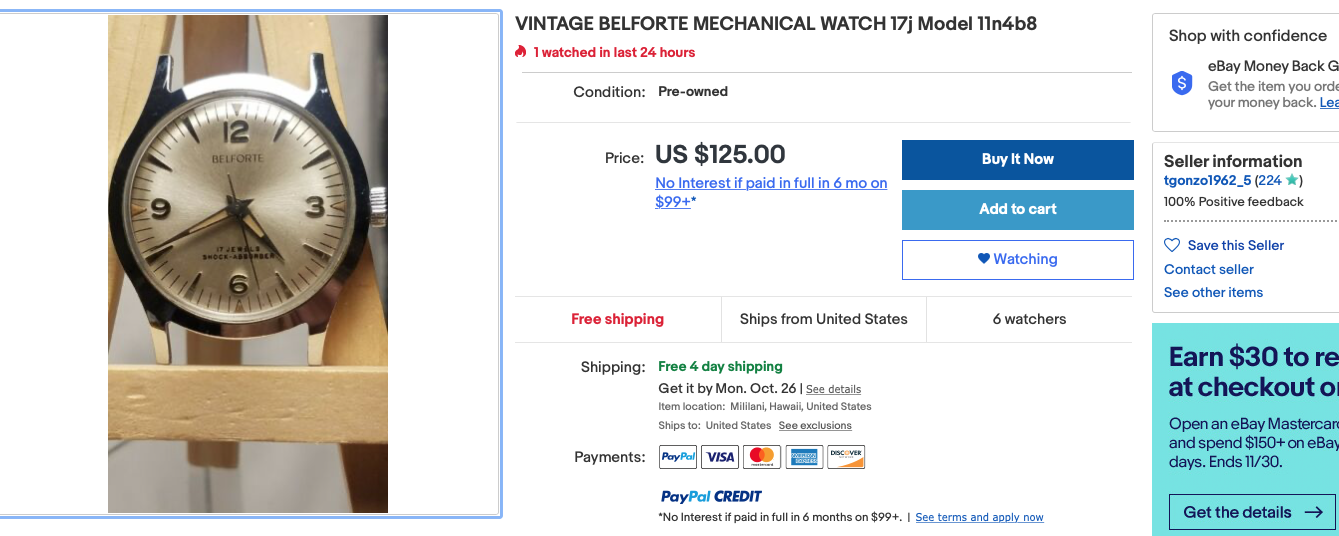Open shipping See details link
The width and height of the screenshot is (1339, 536).
833,389
